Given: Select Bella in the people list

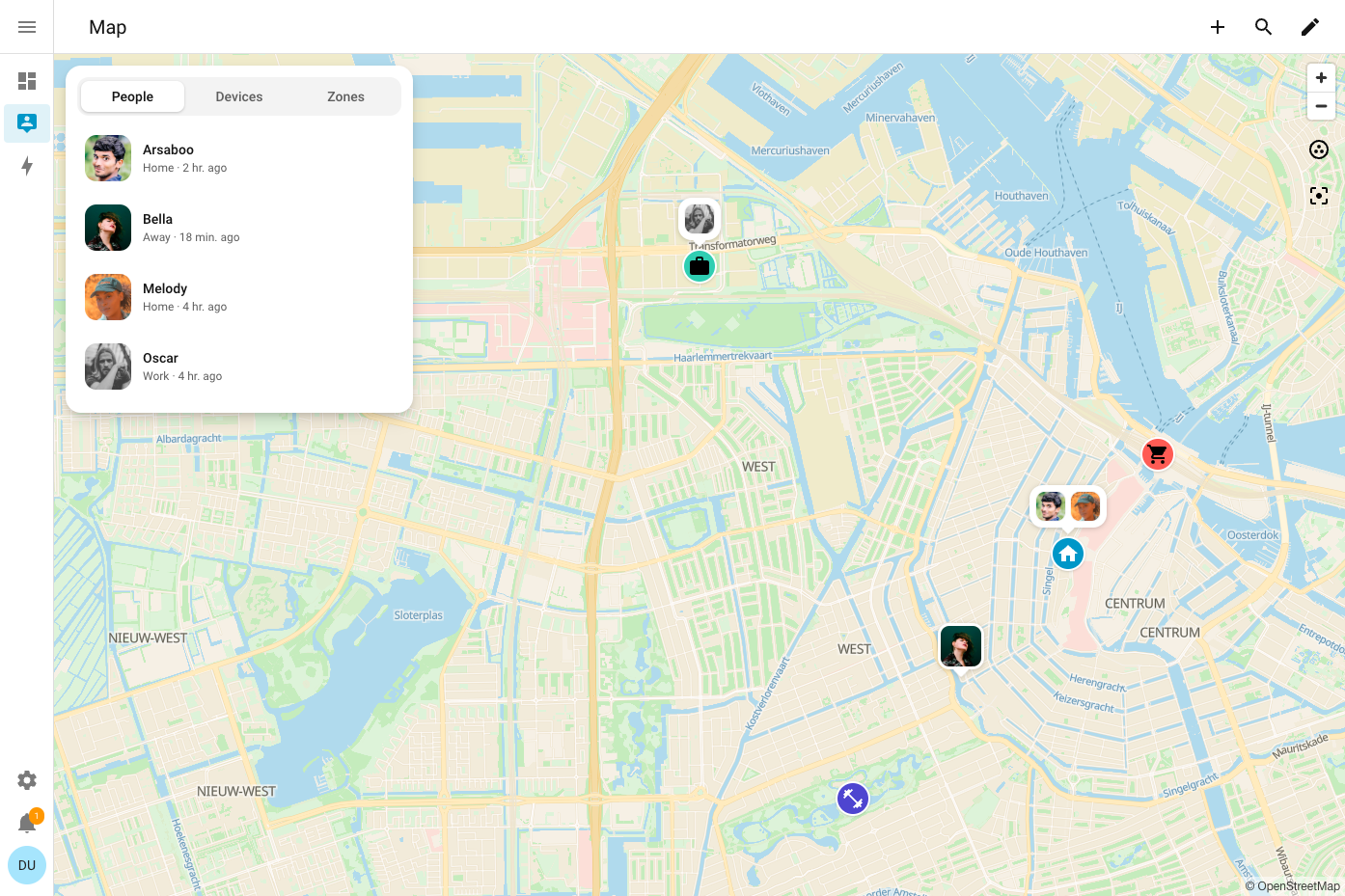Looking at the screenshot, I should (x=239, y=228).
